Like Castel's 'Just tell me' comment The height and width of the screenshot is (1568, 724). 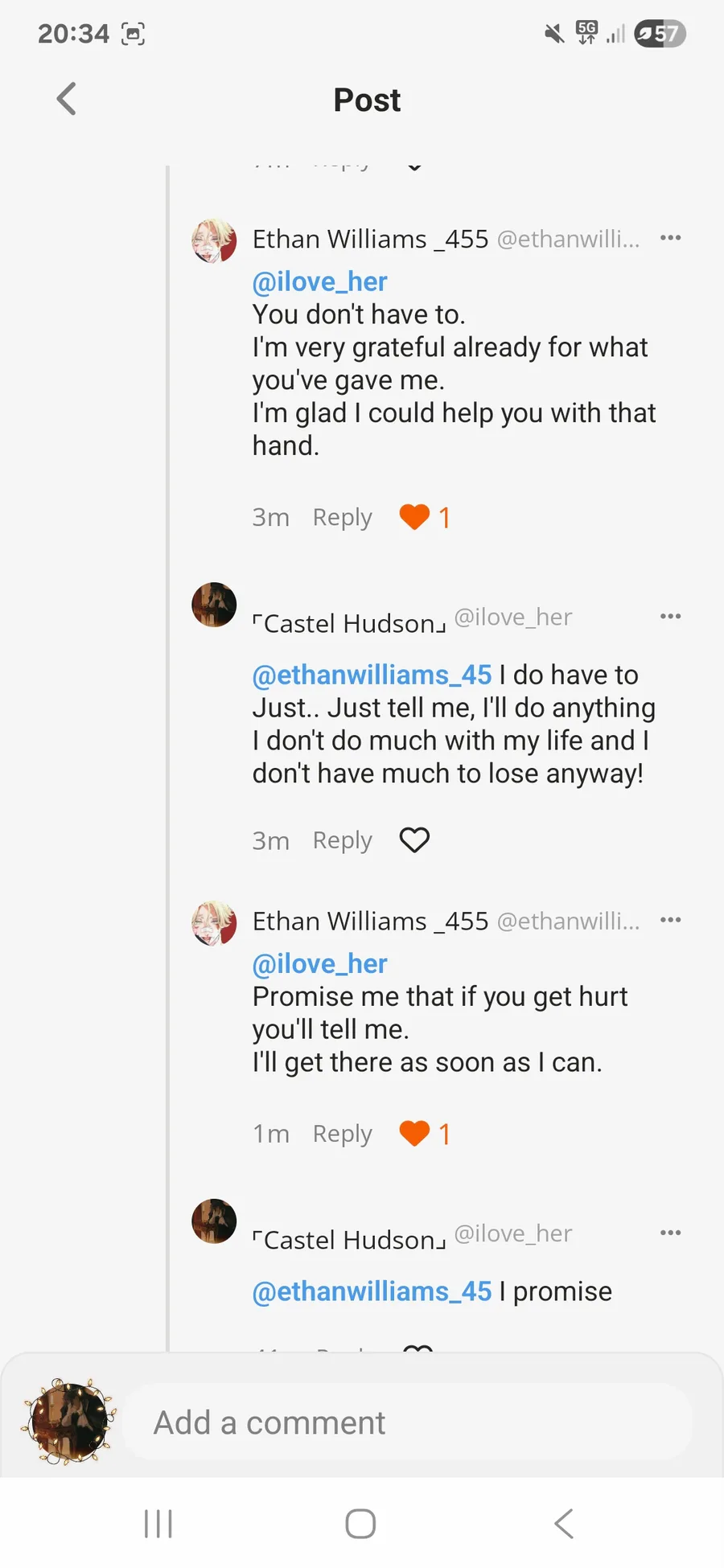pos(415,840)
